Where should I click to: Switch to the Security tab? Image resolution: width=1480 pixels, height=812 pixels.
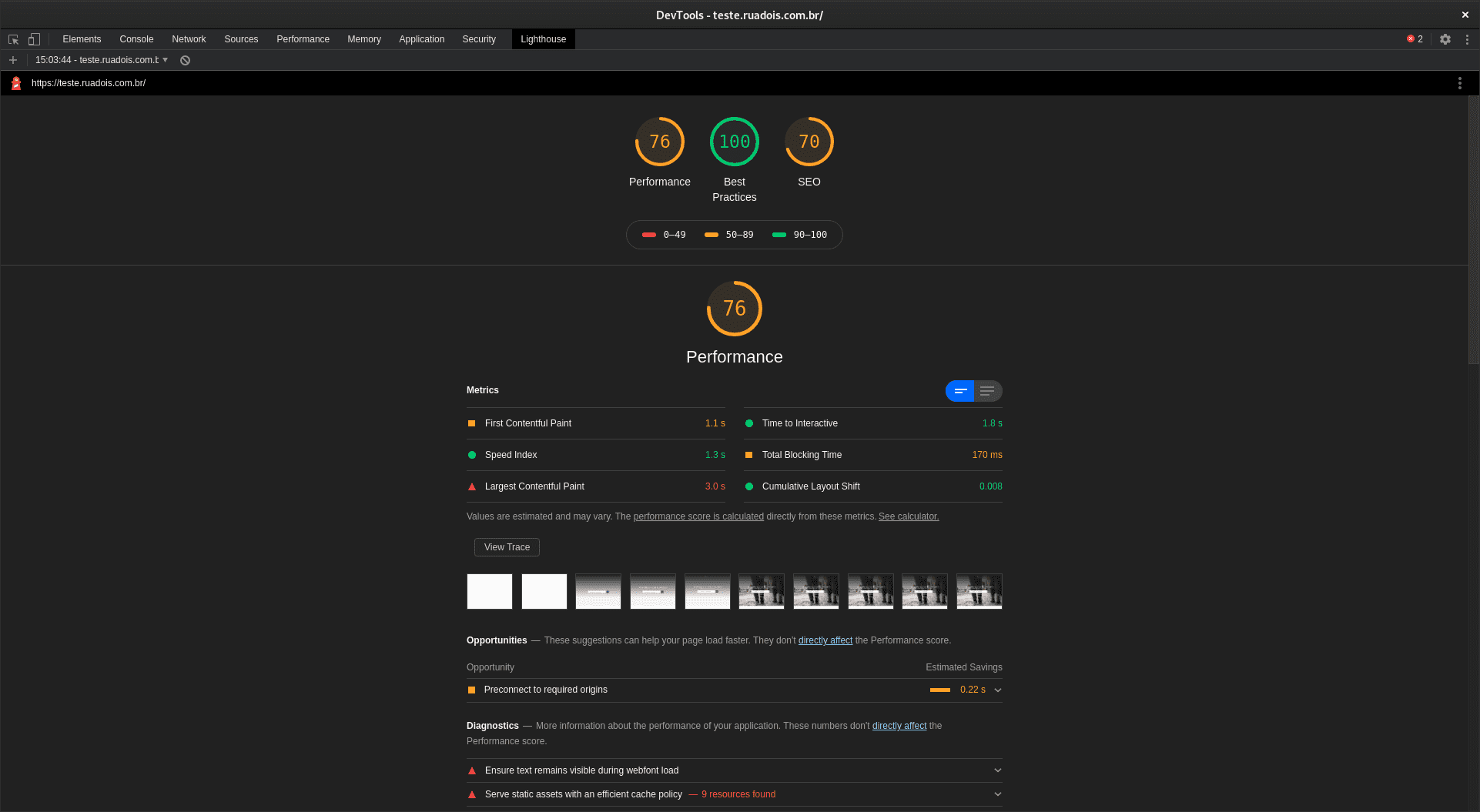[479, 39]
